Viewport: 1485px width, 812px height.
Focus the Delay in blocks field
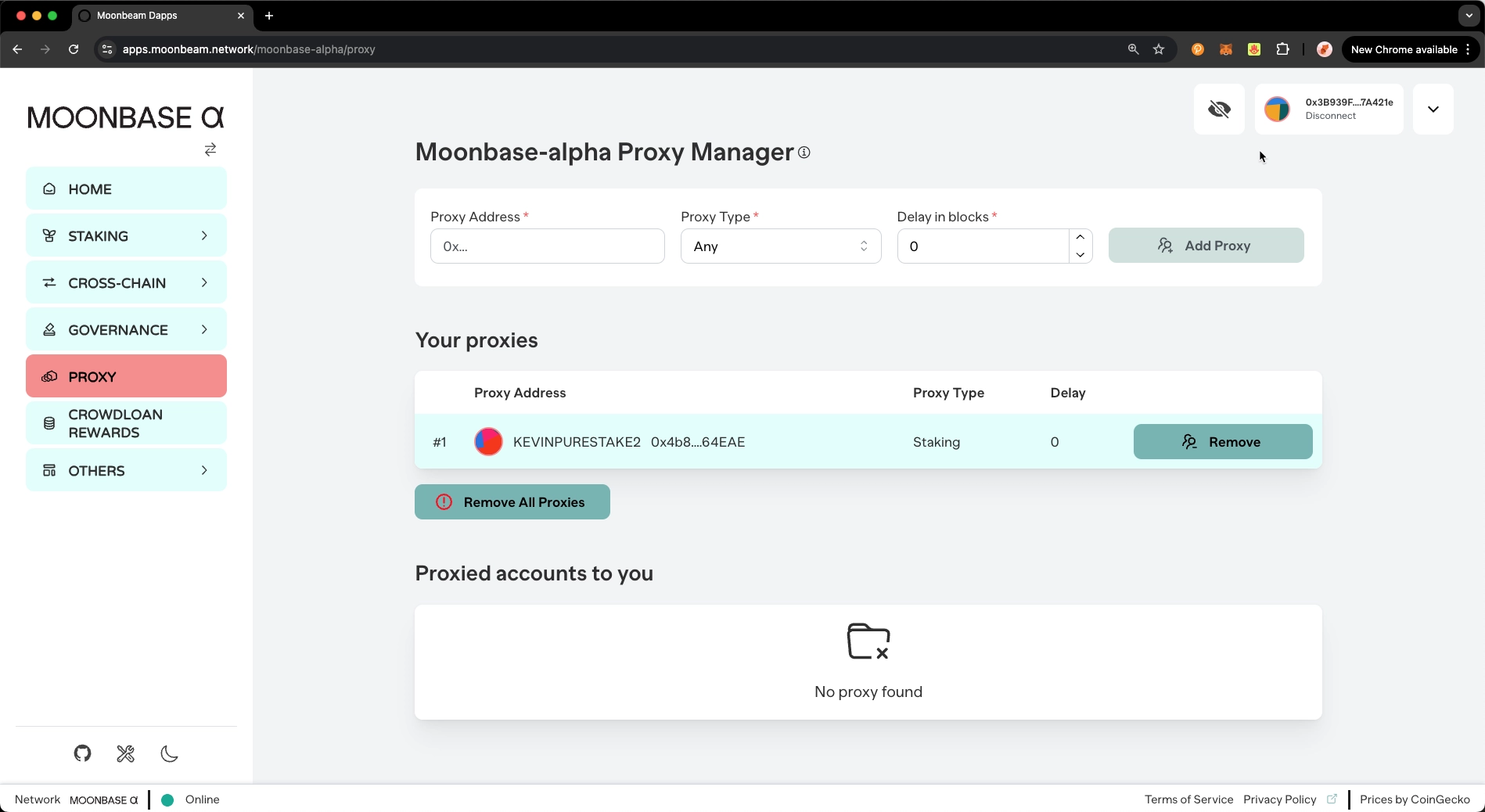click(x=983, y=246)
